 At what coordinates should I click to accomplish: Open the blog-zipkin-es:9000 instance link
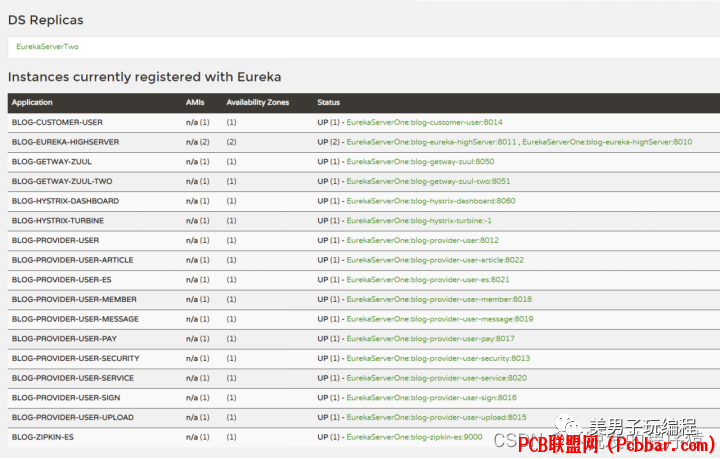coord(414,437)
